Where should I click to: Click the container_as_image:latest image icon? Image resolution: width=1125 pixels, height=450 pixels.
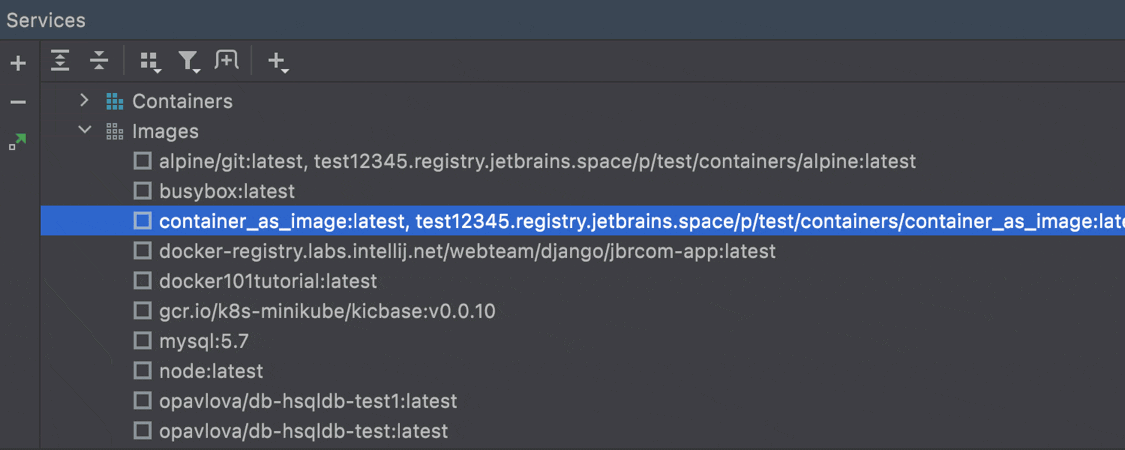pyautogui.click(x=143, y=221)
